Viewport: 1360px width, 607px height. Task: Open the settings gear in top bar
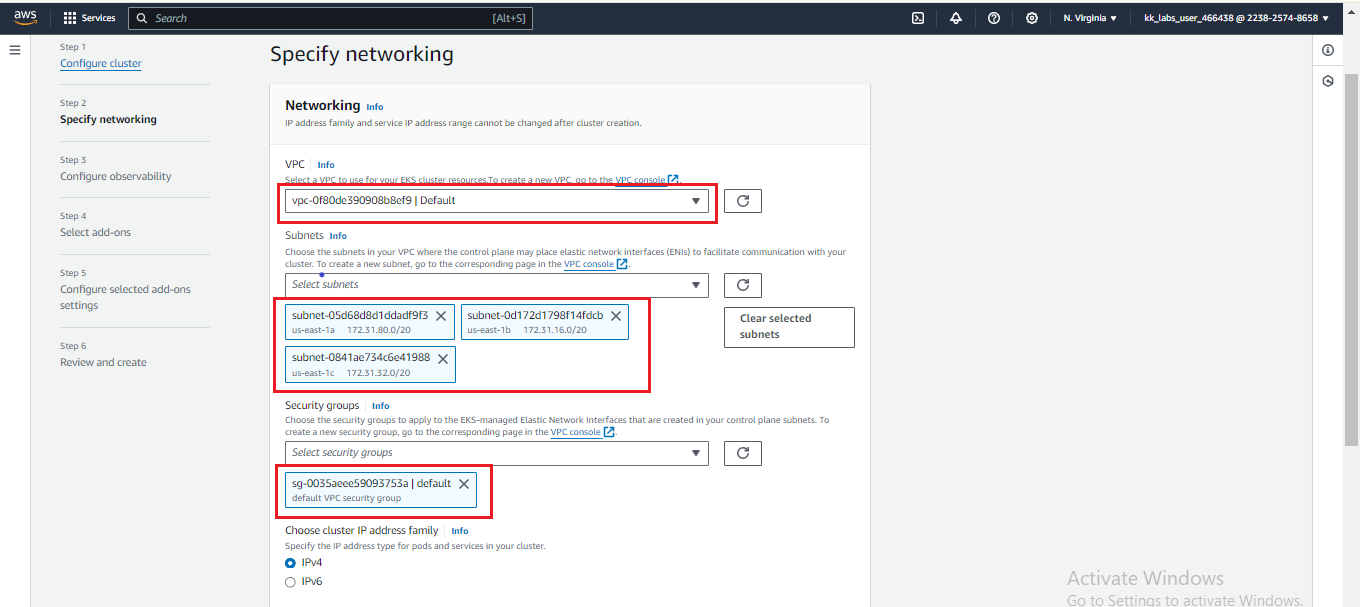(1031, 17)
